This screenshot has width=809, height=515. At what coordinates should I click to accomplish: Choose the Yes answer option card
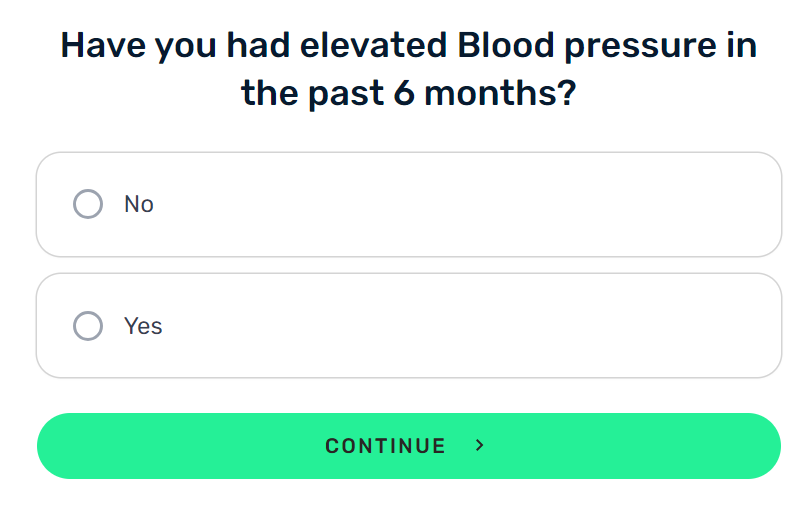[x=409, y=326]
